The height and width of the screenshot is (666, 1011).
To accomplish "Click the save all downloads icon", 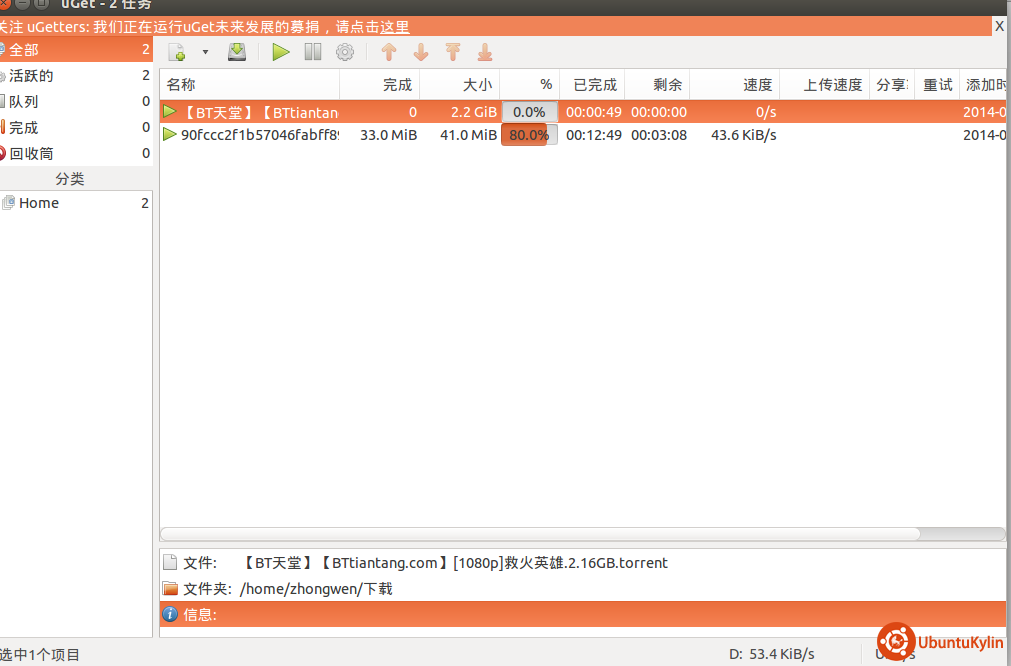I will (237, 52).
